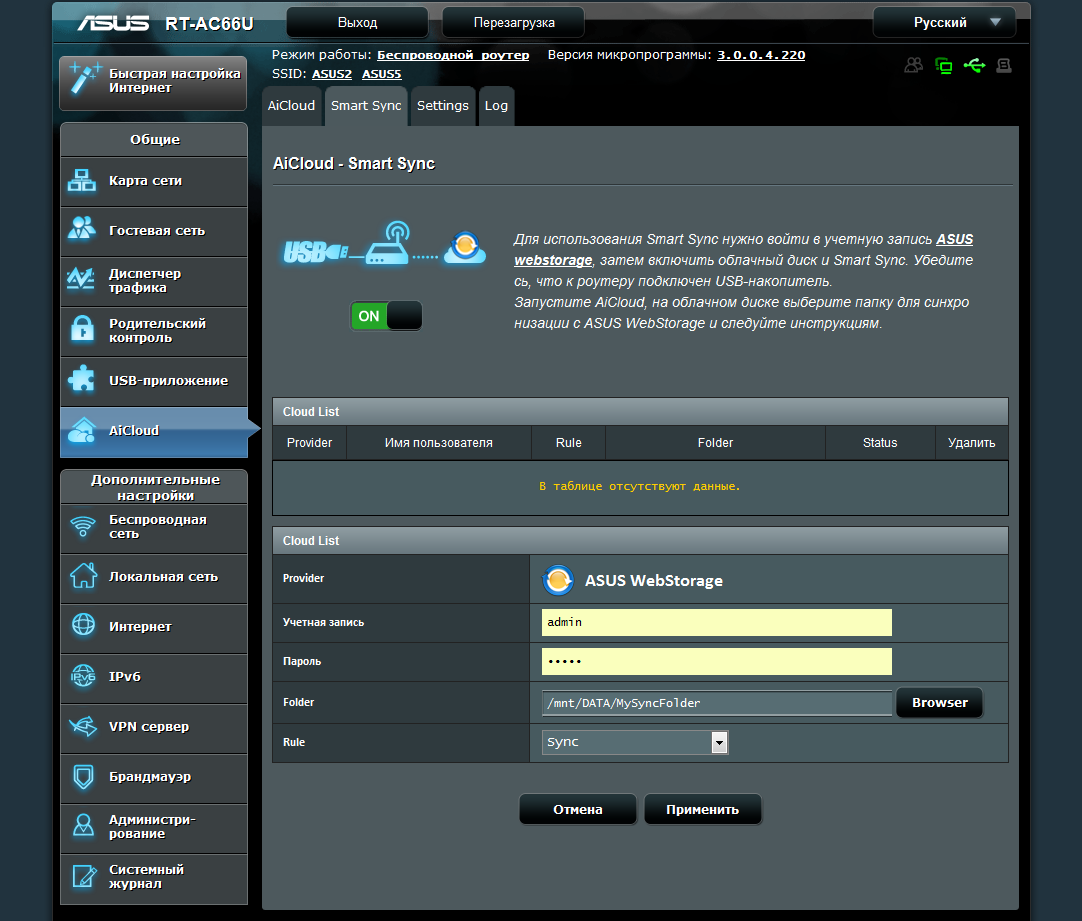The image size is (1082, 921).
Task: Click the wireless signal icon in sidebar
Action: pos(83,526)
